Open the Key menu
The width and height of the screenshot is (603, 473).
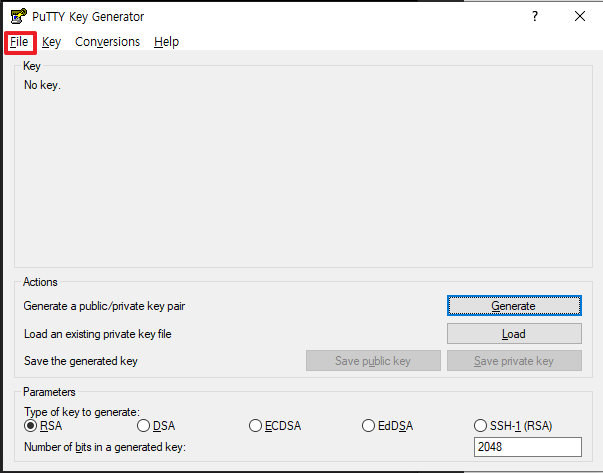(x=52, y=42)
